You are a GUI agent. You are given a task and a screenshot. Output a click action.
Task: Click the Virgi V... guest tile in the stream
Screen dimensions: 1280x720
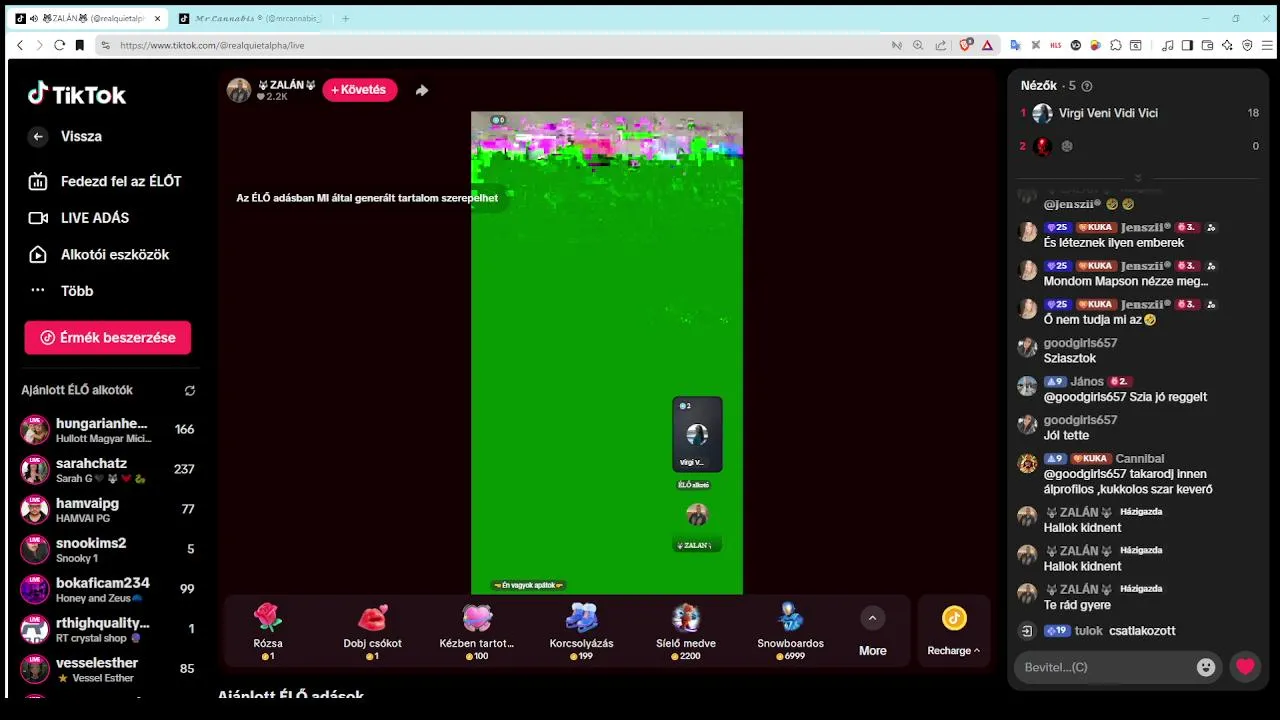(x=697, y=434)
